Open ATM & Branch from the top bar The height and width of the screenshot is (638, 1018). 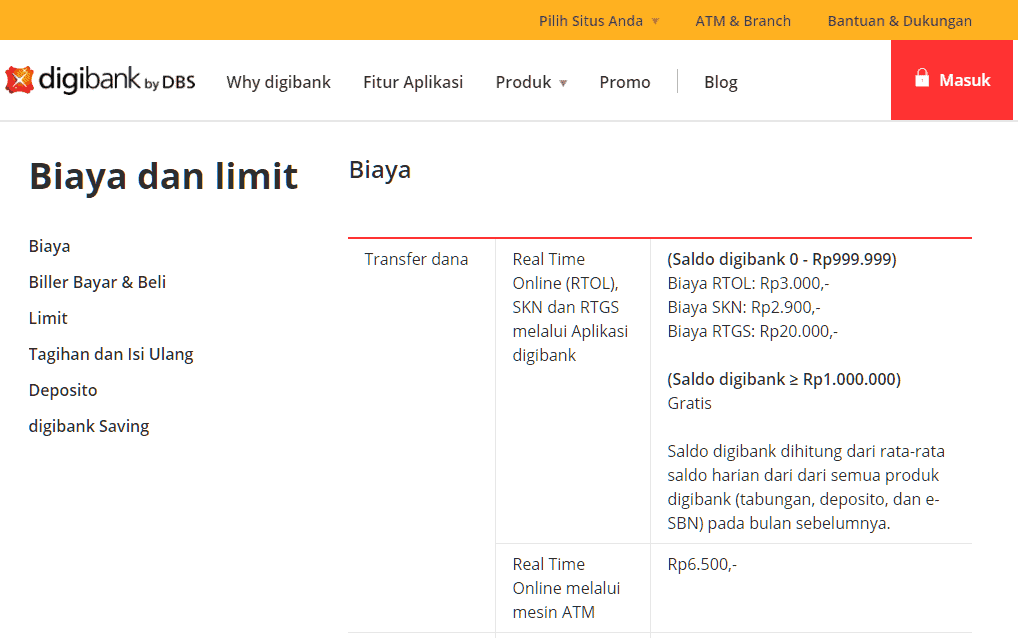(743, 19)
